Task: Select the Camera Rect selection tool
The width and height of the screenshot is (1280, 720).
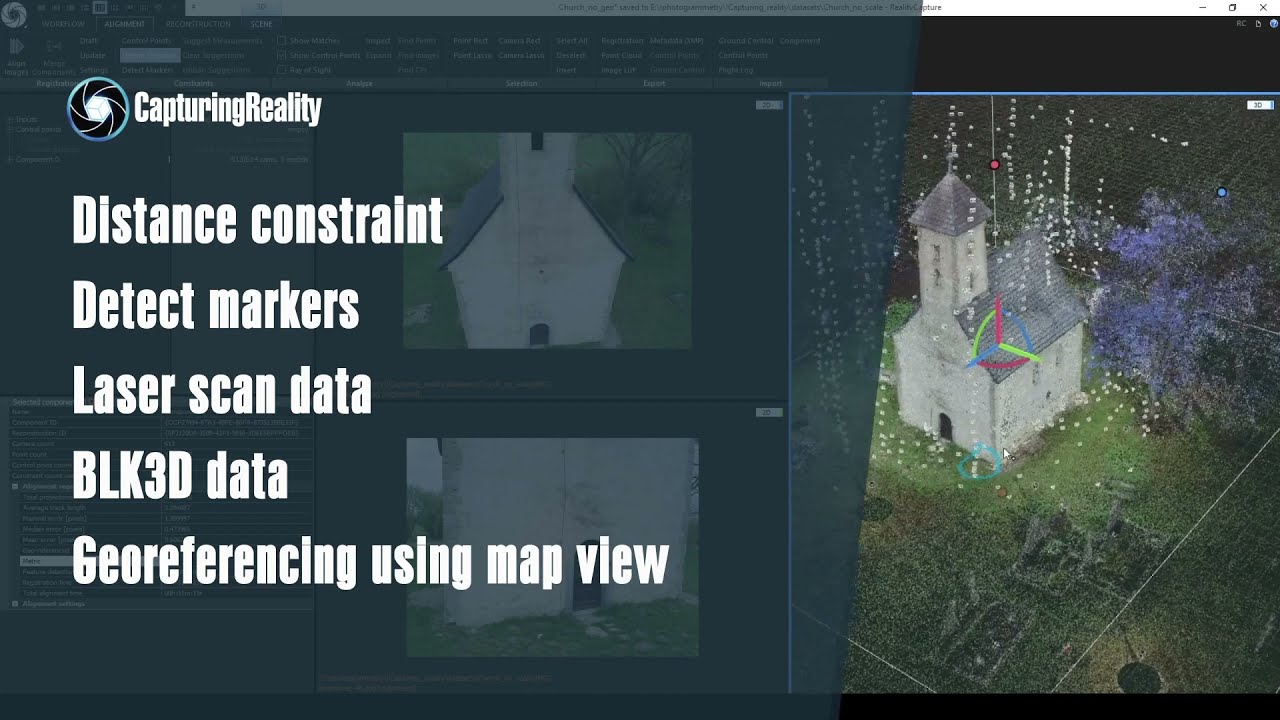Action: coord(519,41)
